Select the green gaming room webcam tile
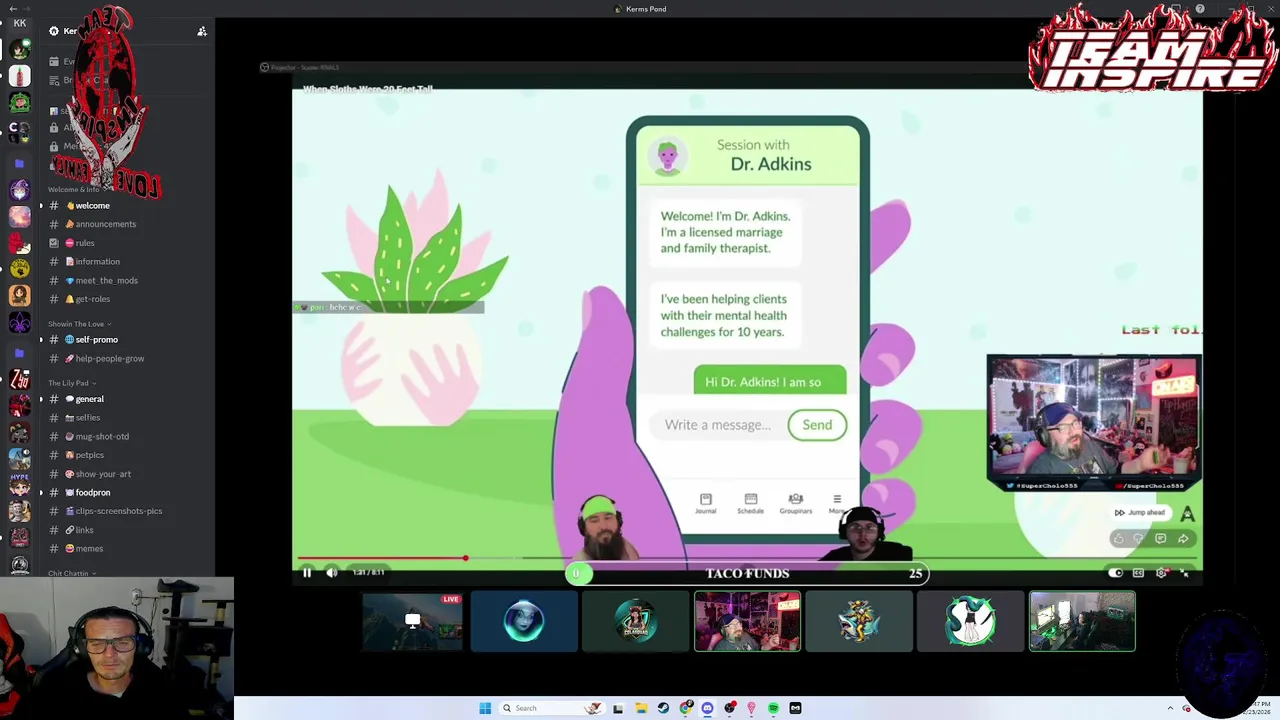1280x720 pixels. [x=1082, y=621]
